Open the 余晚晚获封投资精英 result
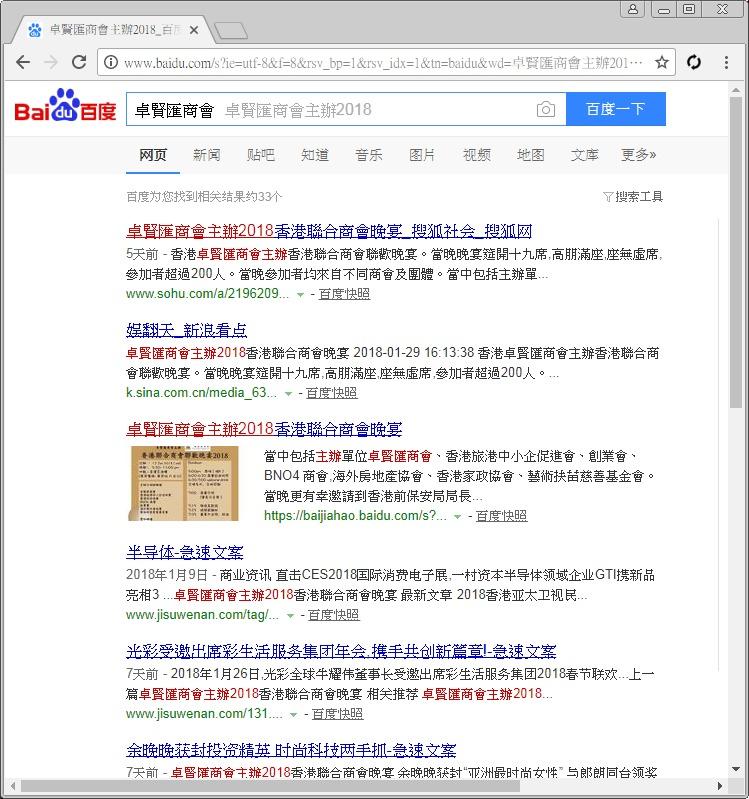749x799 pixels. point(291,750)
